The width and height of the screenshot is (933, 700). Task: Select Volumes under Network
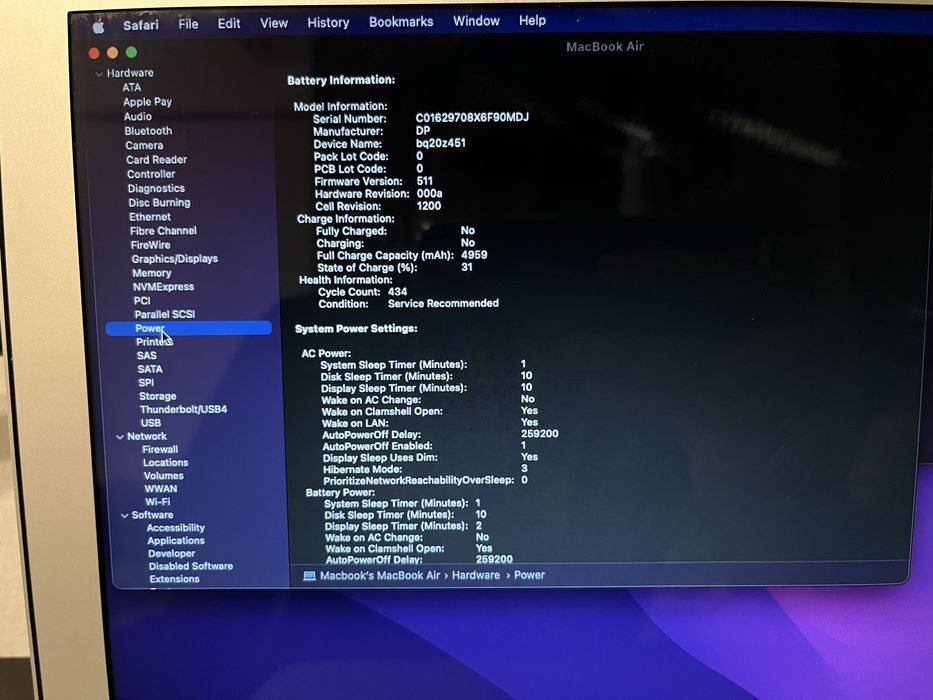pyautogui.click(x=164, y=476)
